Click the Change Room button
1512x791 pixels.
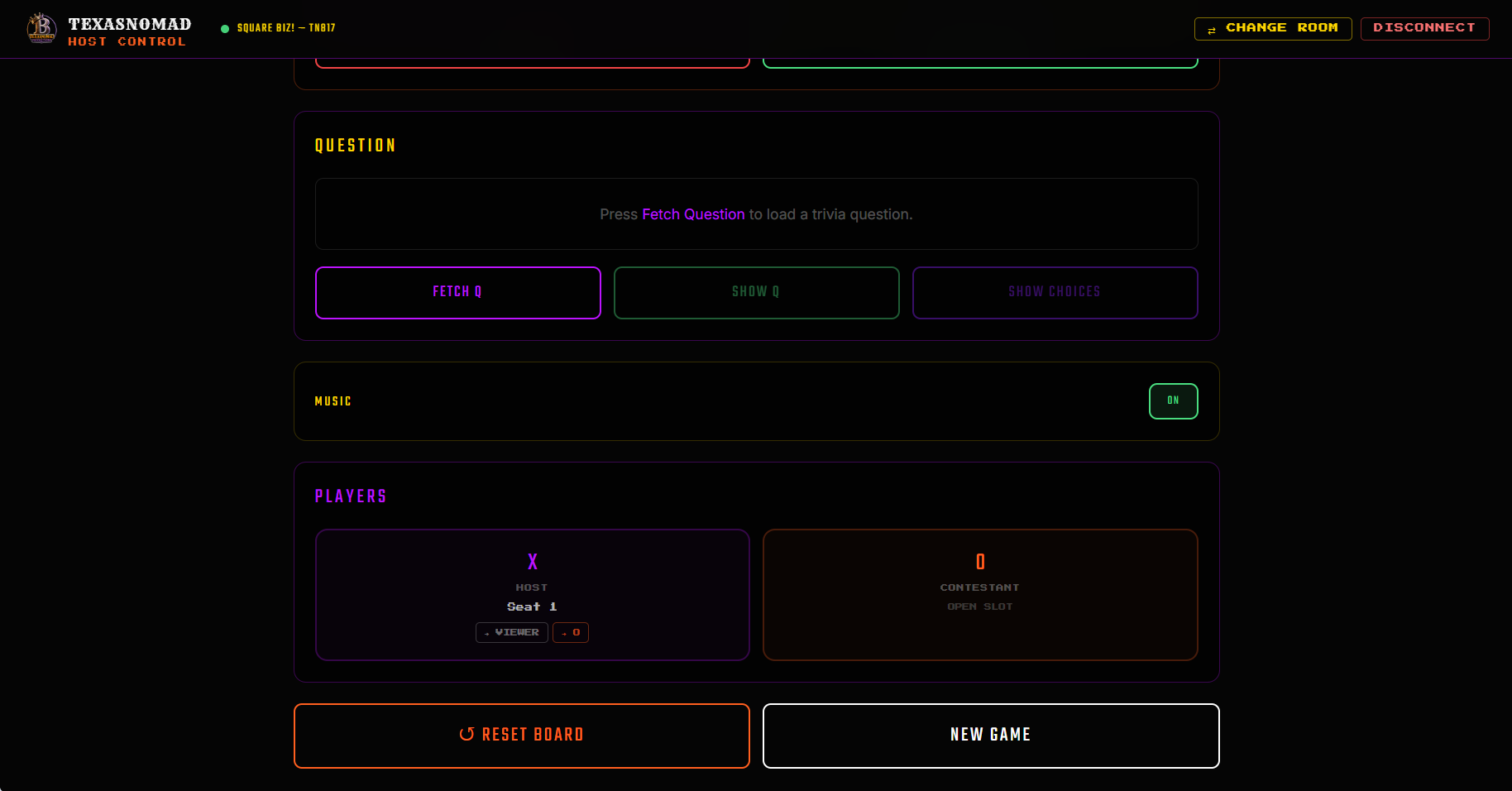click(x=1273, y=28)
